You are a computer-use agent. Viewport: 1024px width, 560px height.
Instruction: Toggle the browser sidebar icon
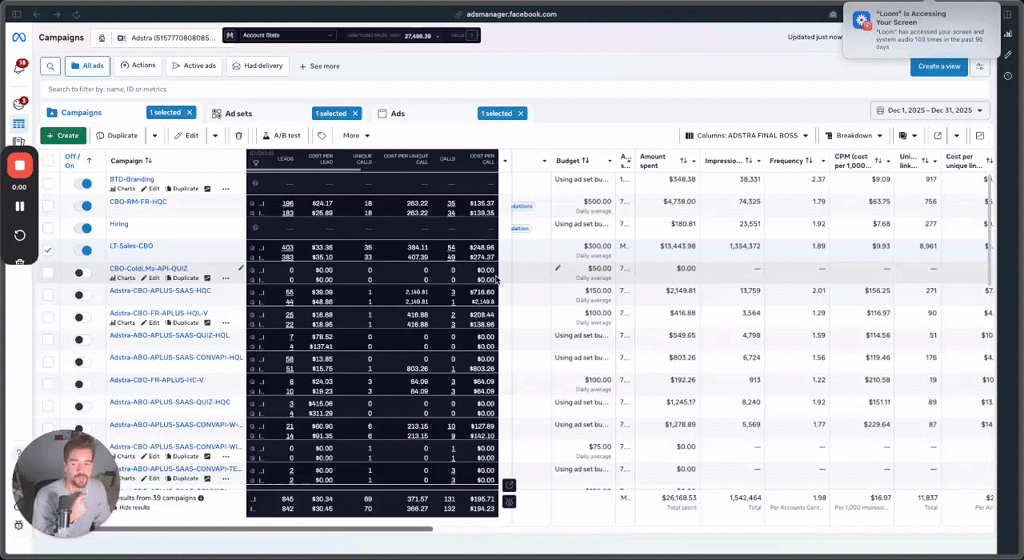(17, 14)
